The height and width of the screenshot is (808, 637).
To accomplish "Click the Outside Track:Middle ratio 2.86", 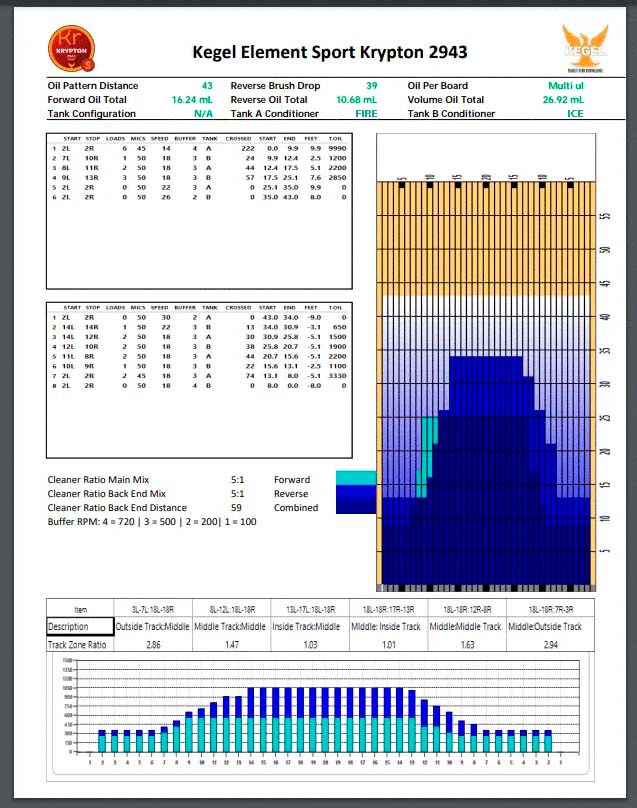I will coord(153,645).
